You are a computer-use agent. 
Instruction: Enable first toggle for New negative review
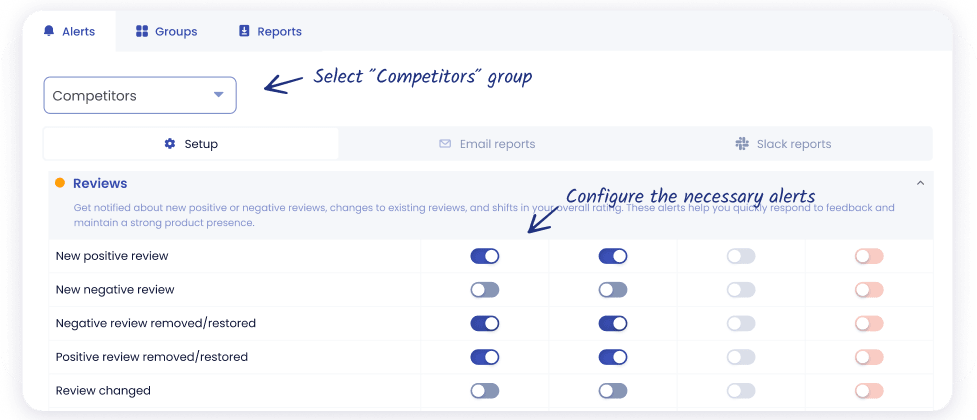click(485, 290)
